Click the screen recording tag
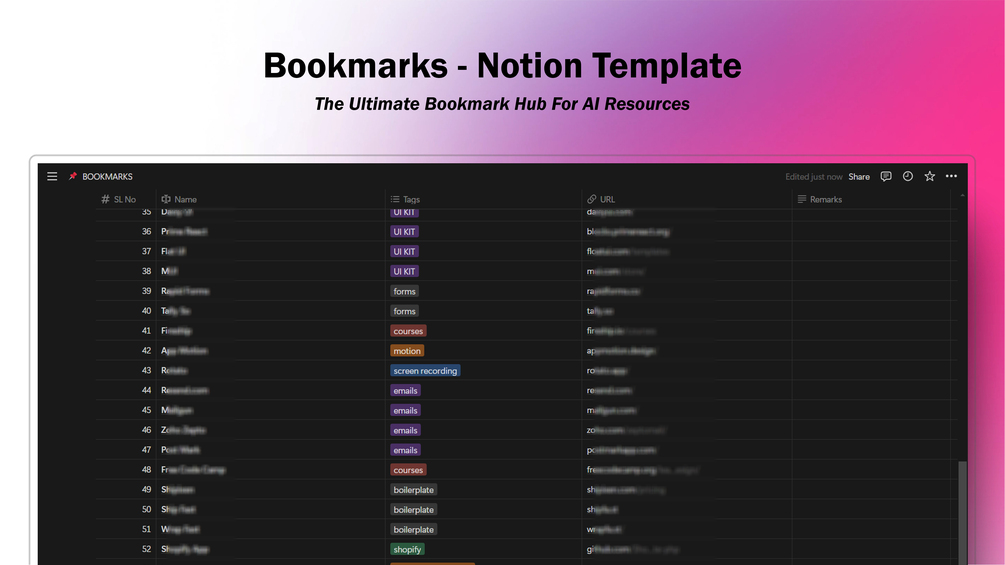Viewport: 1005px width, 565px height. tap(425, 370)
